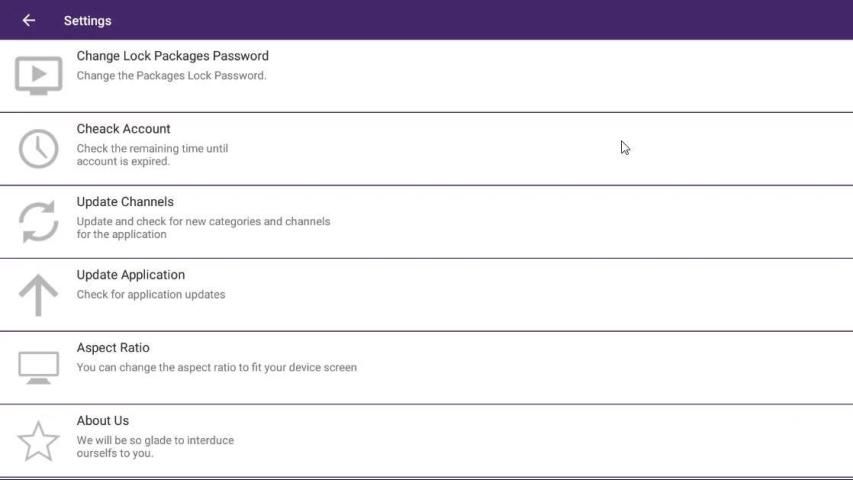Open Change Lock Packages Password
Image resolution: width=853 pixels, height=480 pixels.
click(x=172, y=56)
